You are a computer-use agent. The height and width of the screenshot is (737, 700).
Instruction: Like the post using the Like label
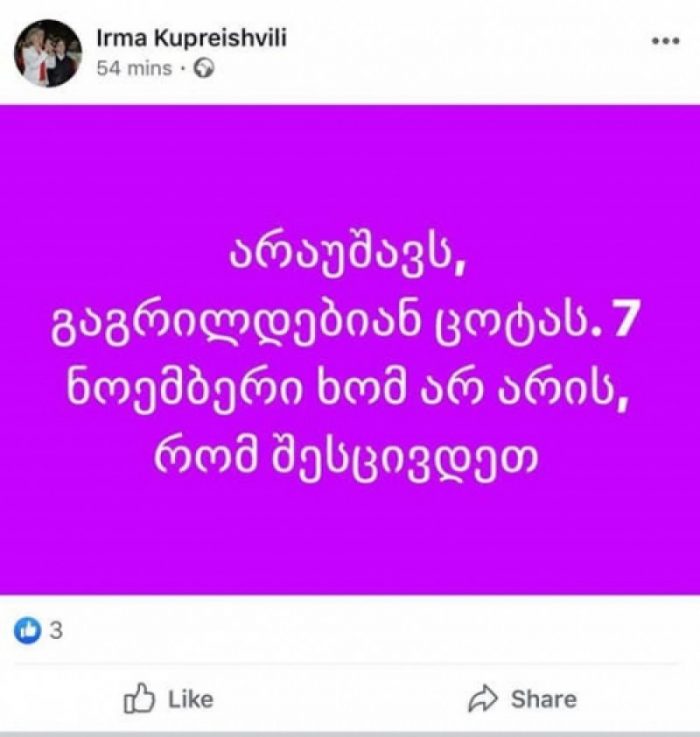(191, 699)
